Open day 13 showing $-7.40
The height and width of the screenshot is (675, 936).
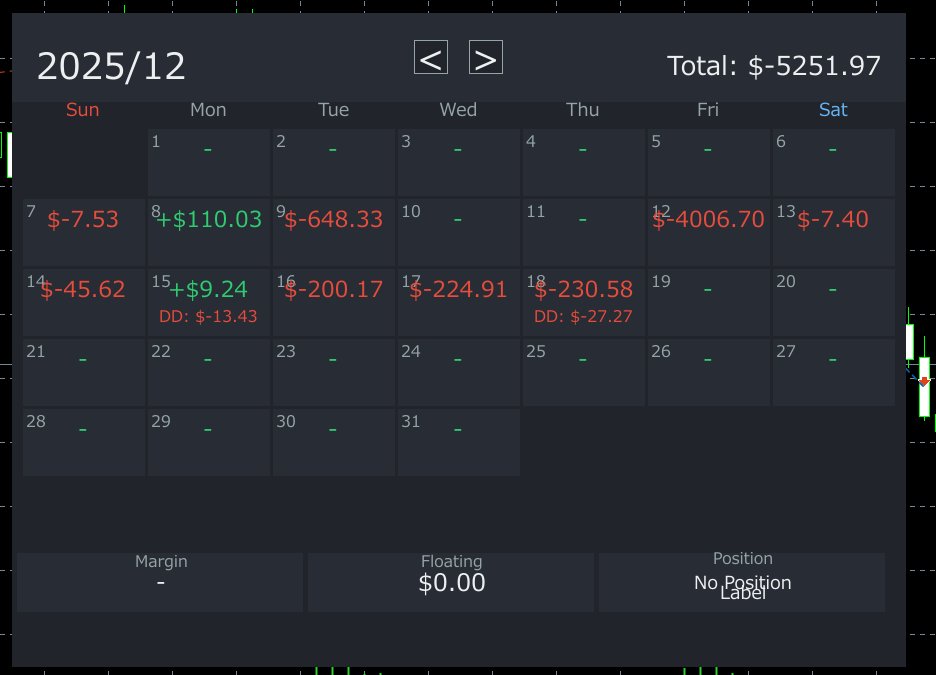click(834, 232)
